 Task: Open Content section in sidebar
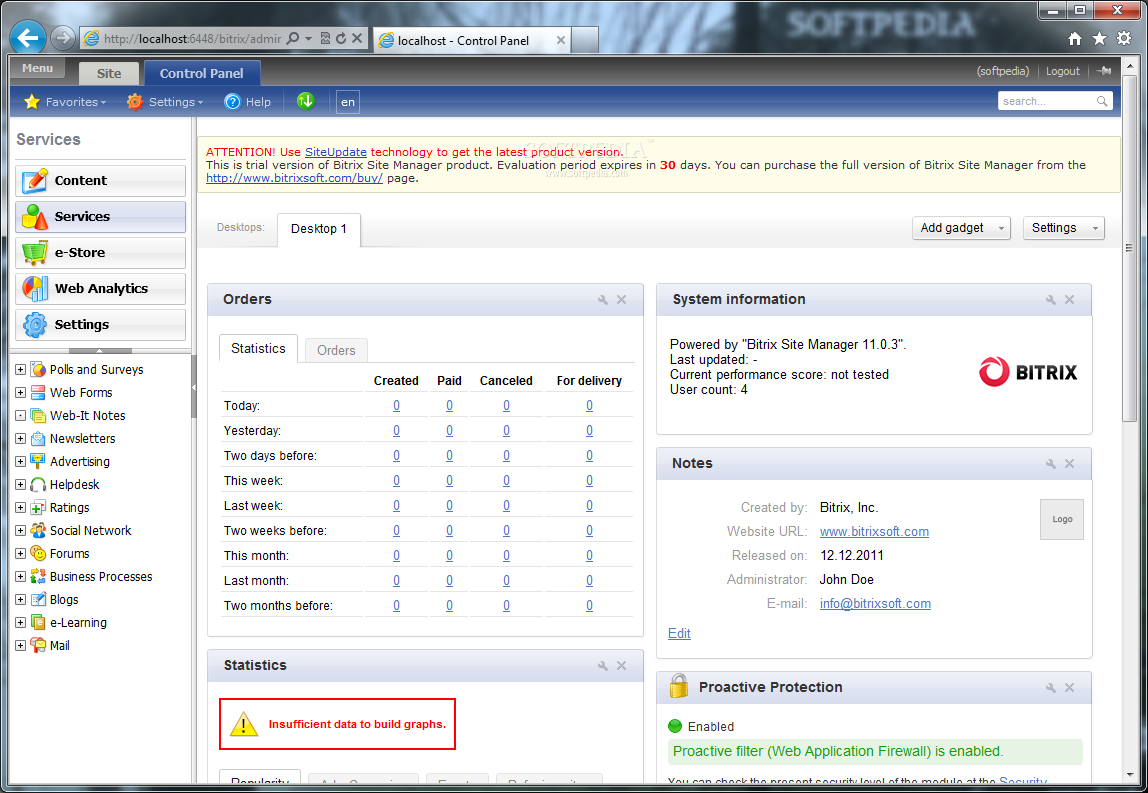point(100,180)
